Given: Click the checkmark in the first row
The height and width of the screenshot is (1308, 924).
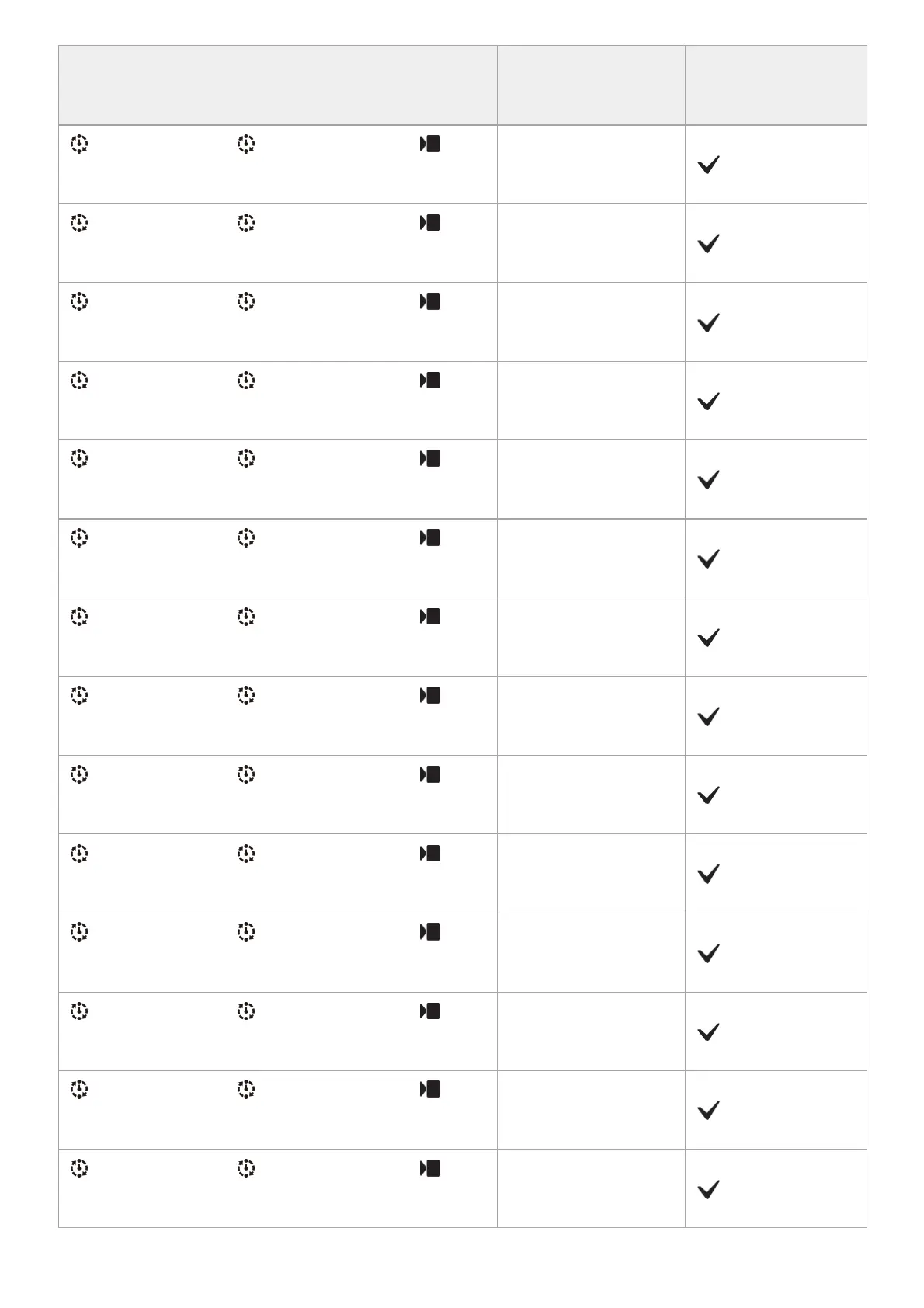Looking at the screenshot, I should [708, 165].
